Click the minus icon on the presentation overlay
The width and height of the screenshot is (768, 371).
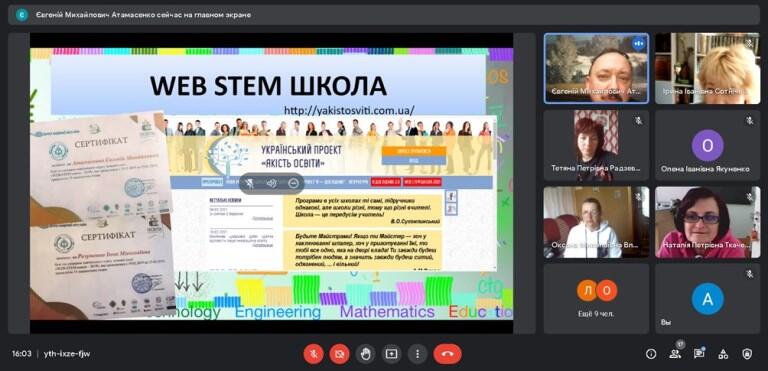293,183
